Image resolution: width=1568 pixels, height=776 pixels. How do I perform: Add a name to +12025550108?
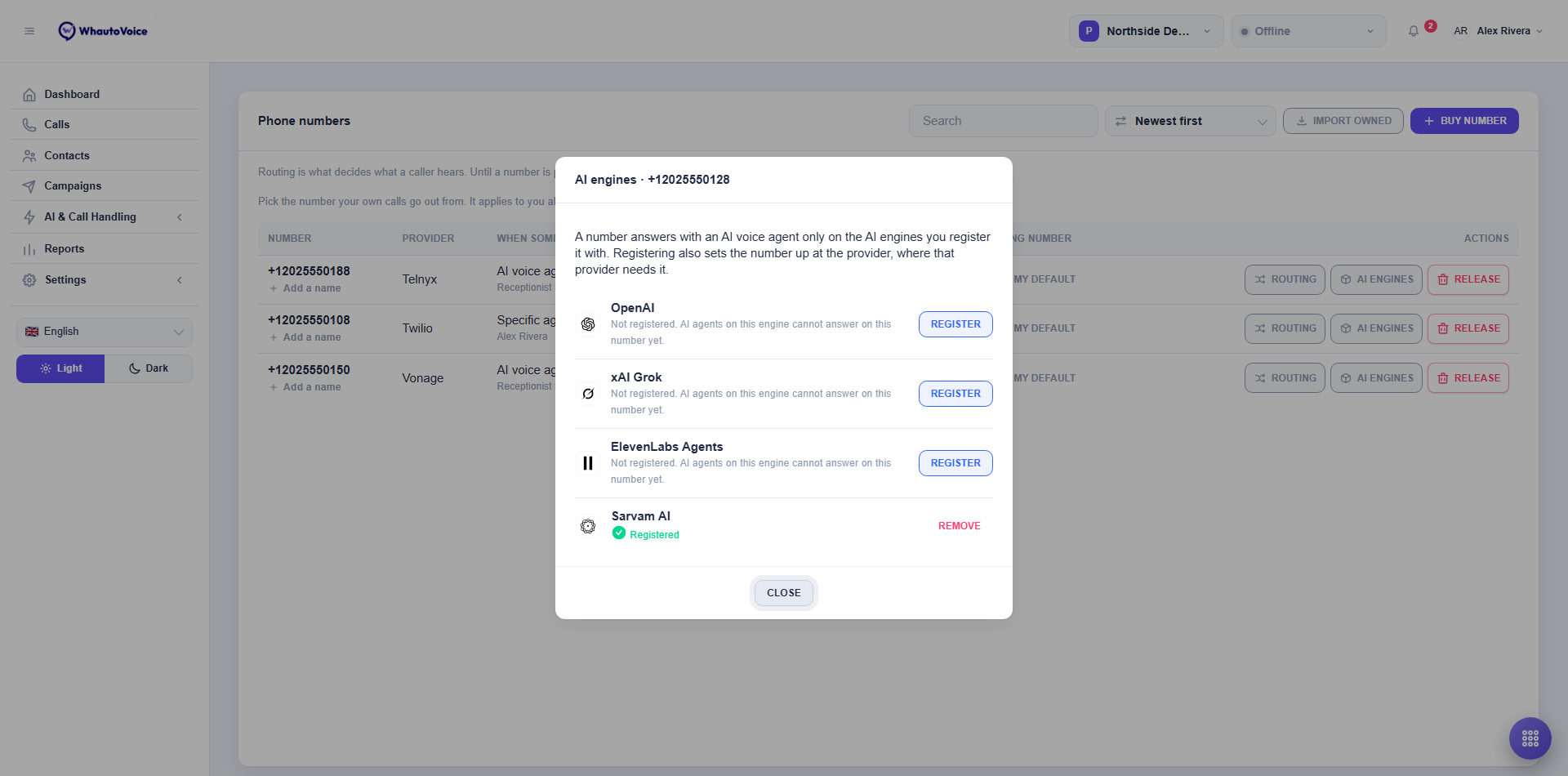(305, 337)
